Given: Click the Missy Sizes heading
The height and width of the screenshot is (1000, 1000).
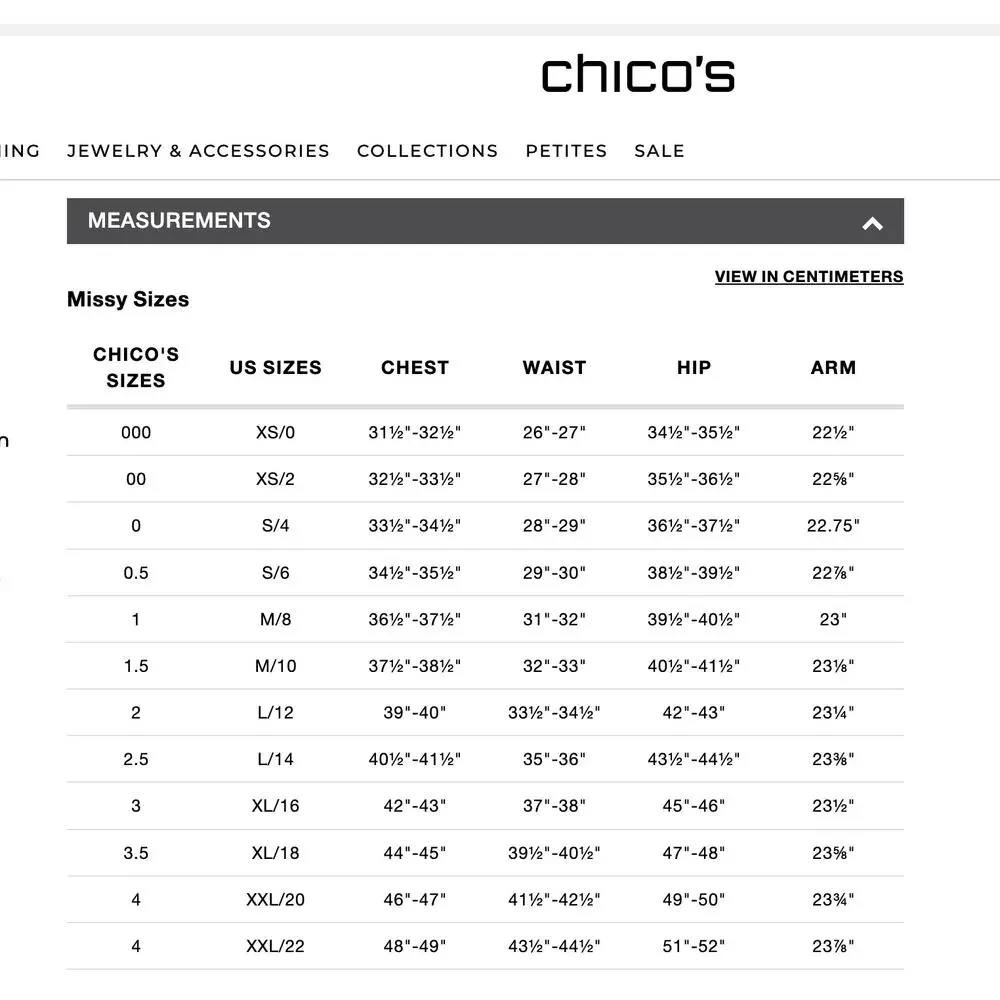Looking at the screenshot, I should [x=128, y=299].
